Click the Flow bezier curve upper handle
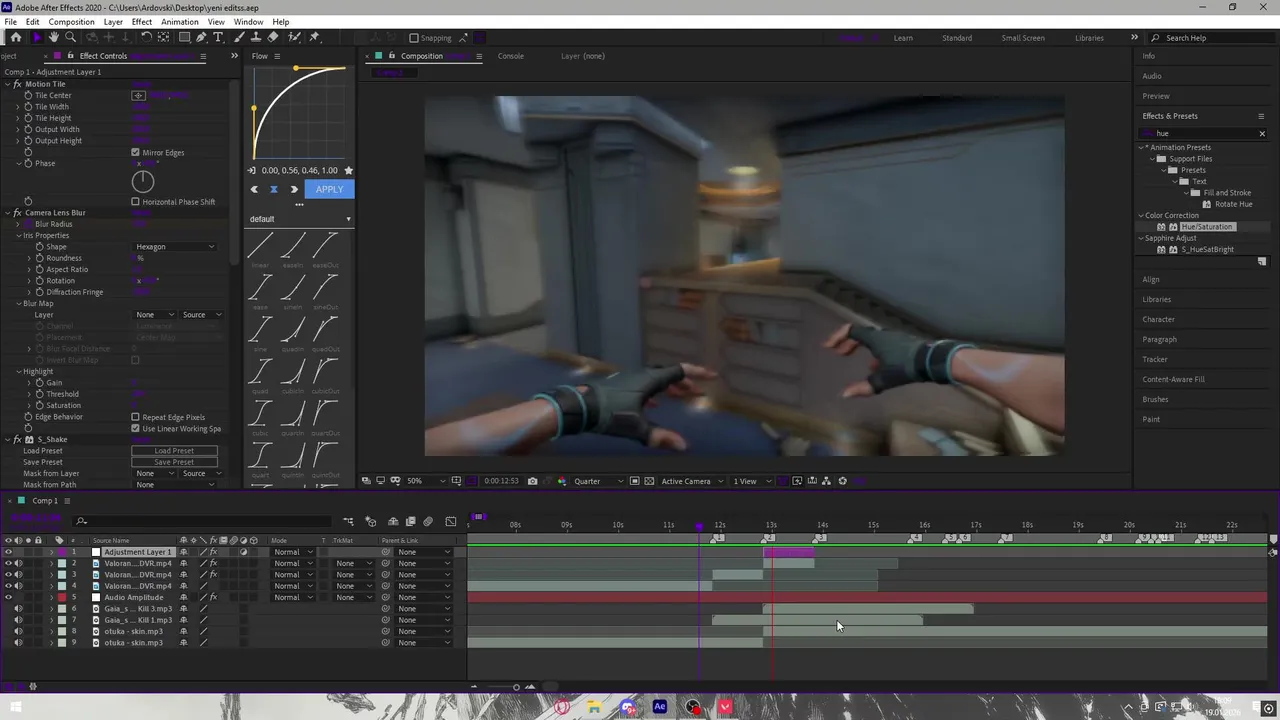 (x=296, y=68)
